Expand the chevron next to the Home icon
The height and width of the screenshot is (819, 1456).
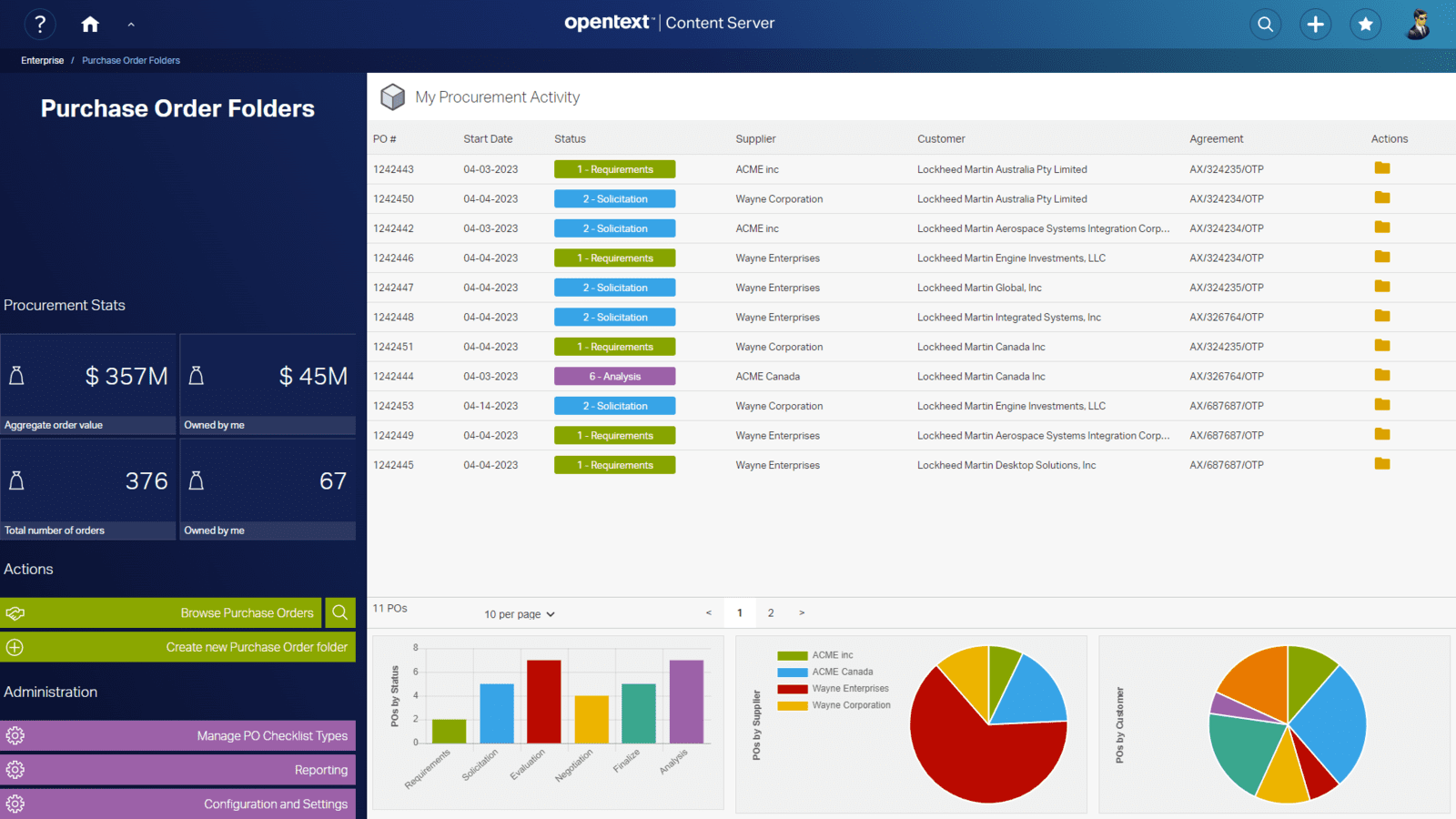pyautogui.click(x=131, y=24)
